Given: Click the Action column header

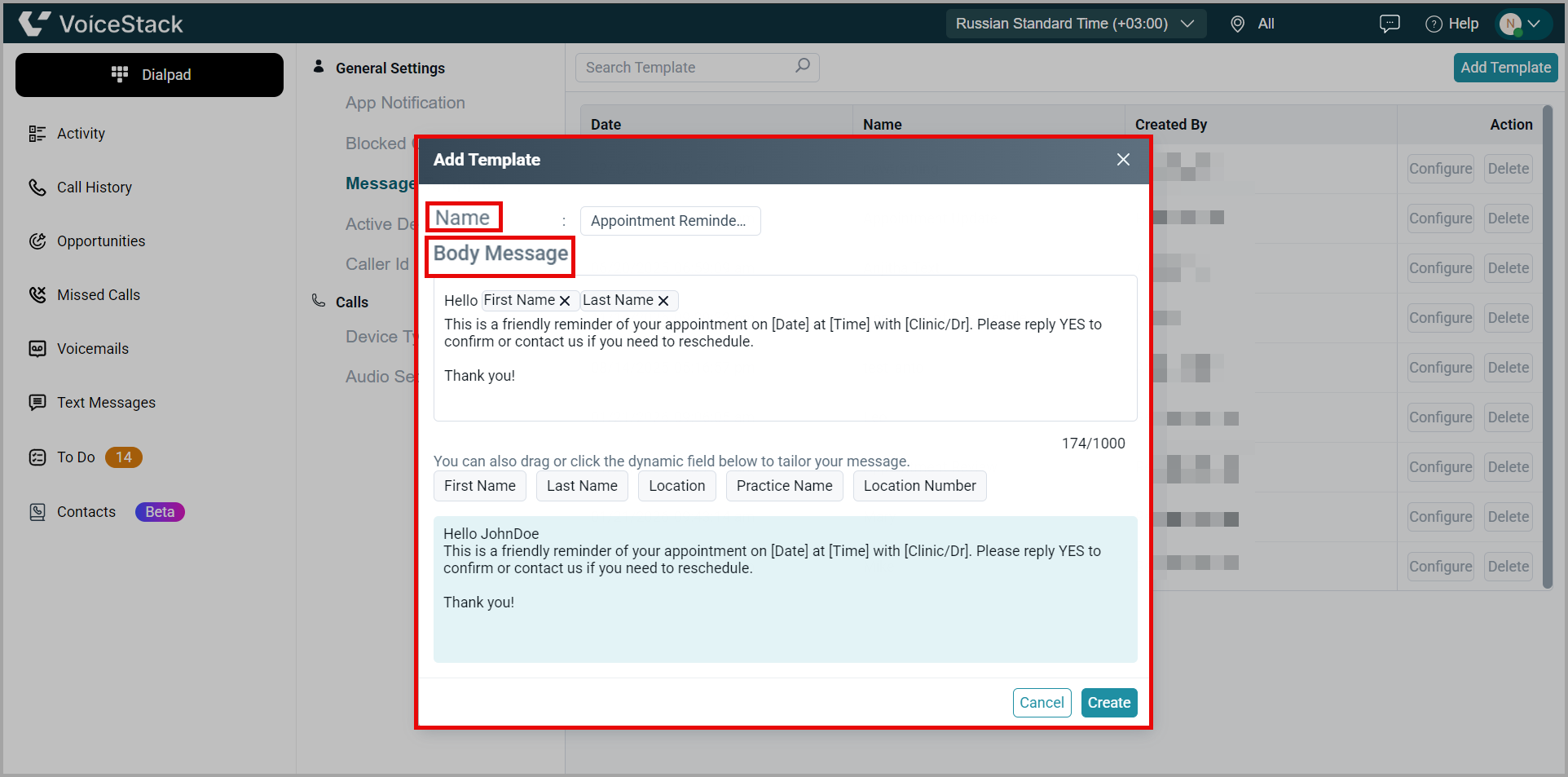Looking at the screenshot, I should [1511, 125].
